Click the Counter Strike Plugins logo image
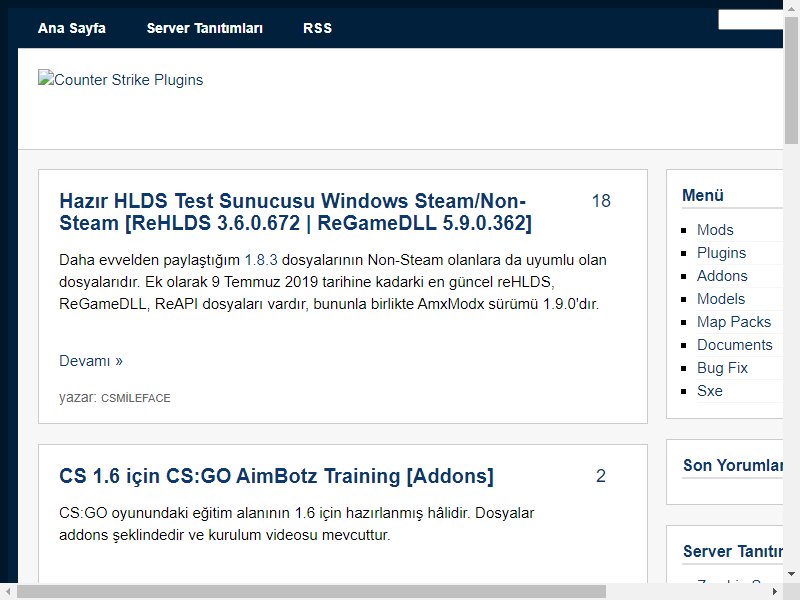The image size is (800, 600). (x=120, y=80)
